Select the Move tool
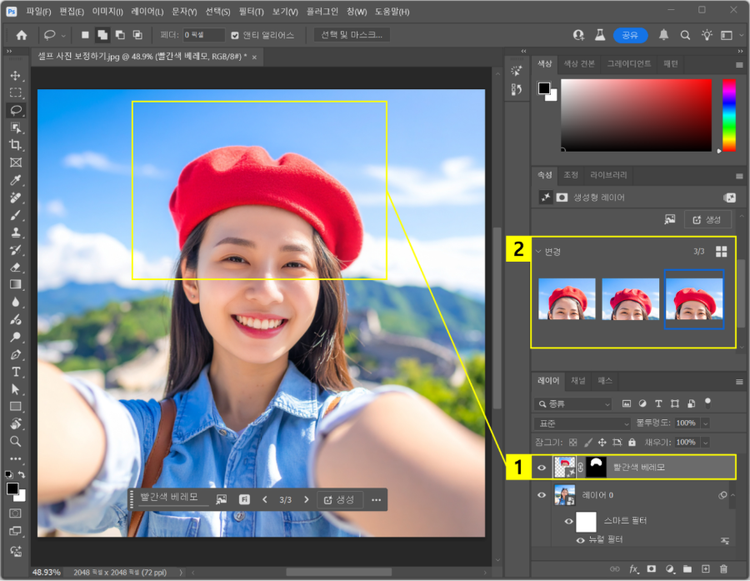This screenshot has height=581, width=750. (x=16, y=76)
